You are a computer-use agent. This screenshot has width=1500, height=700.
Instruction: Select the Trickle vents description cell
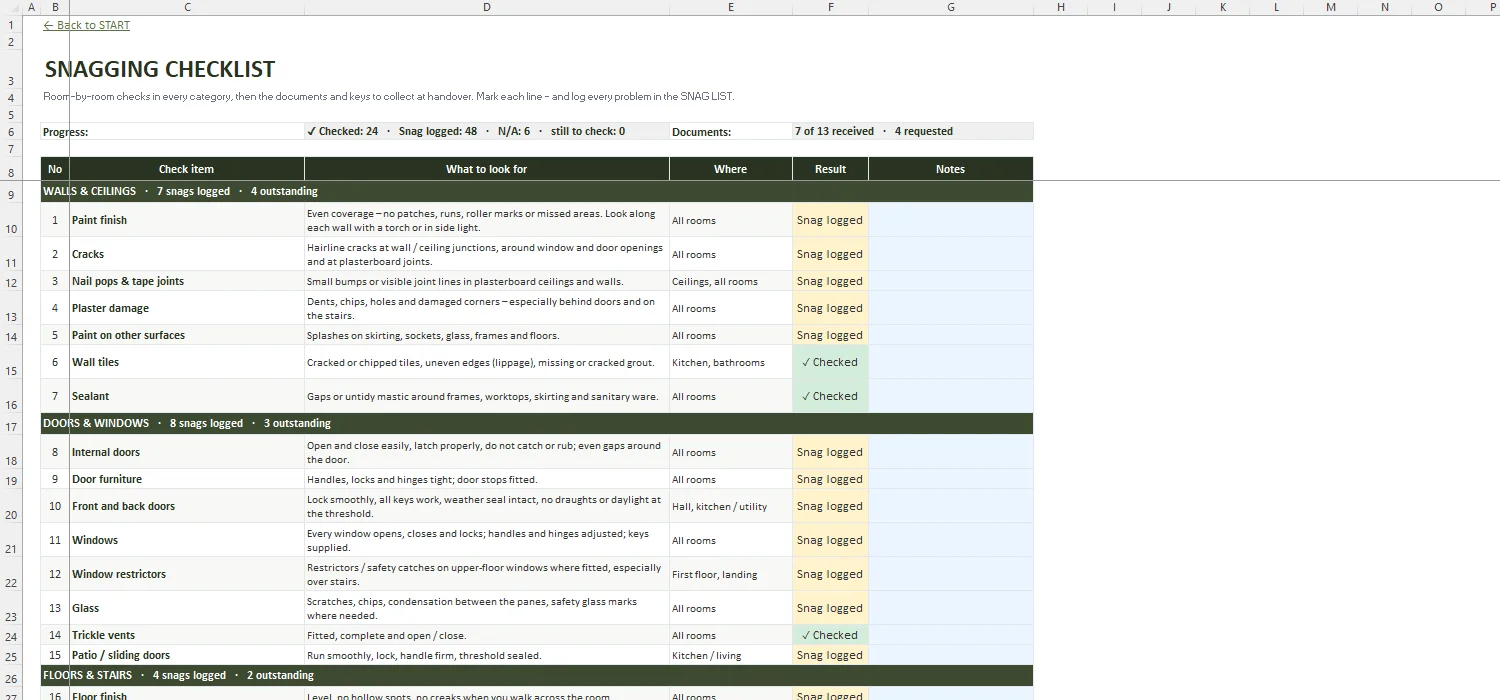tap(487, 635)
